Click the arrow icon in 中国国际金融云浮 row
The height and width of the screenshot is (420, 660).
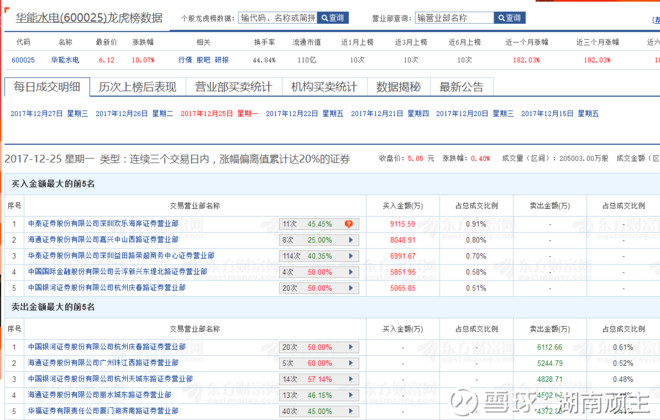point(349,271)
